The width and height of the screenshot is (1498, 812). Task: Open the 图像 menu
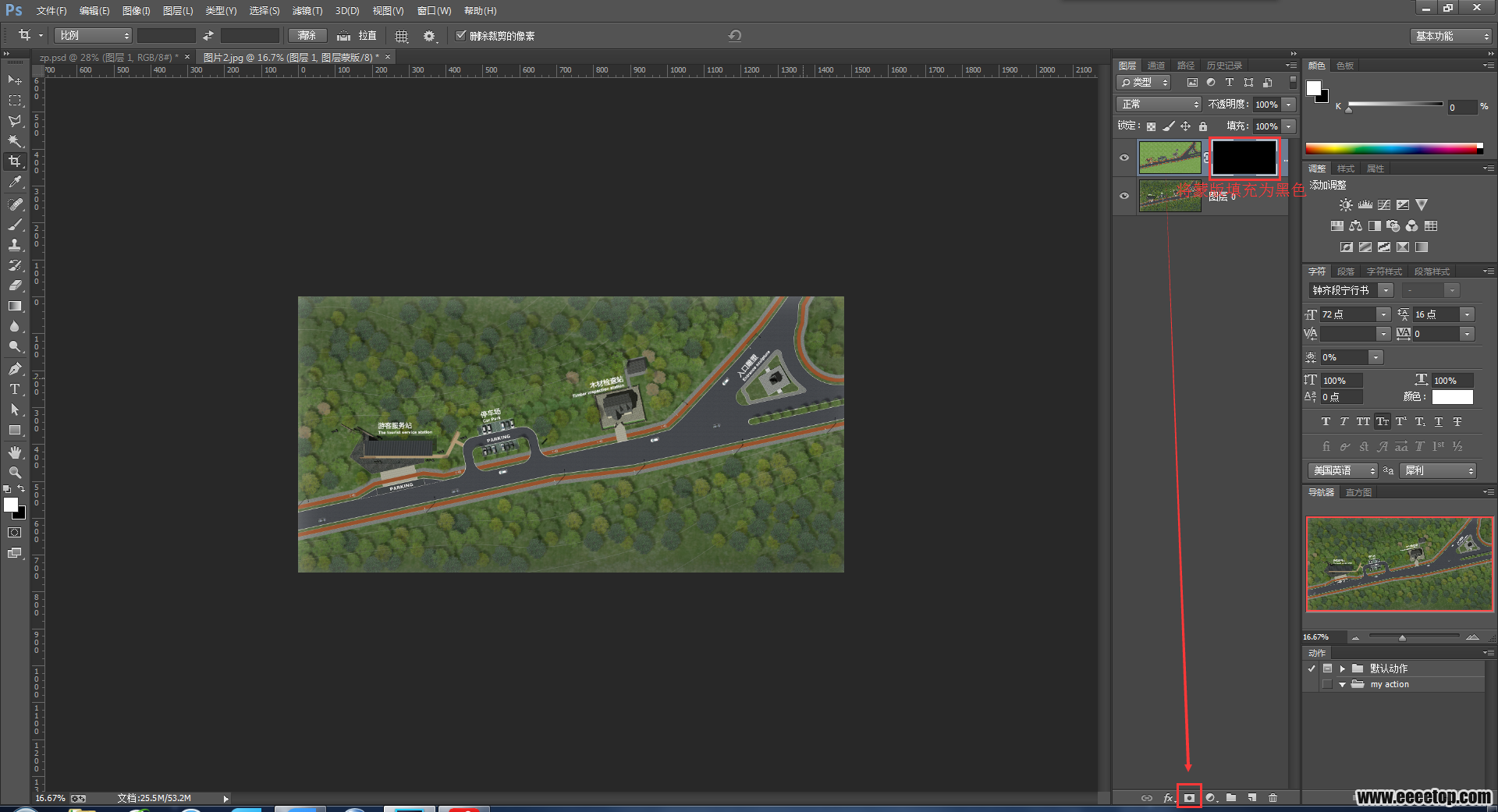[x=137, y=11]
